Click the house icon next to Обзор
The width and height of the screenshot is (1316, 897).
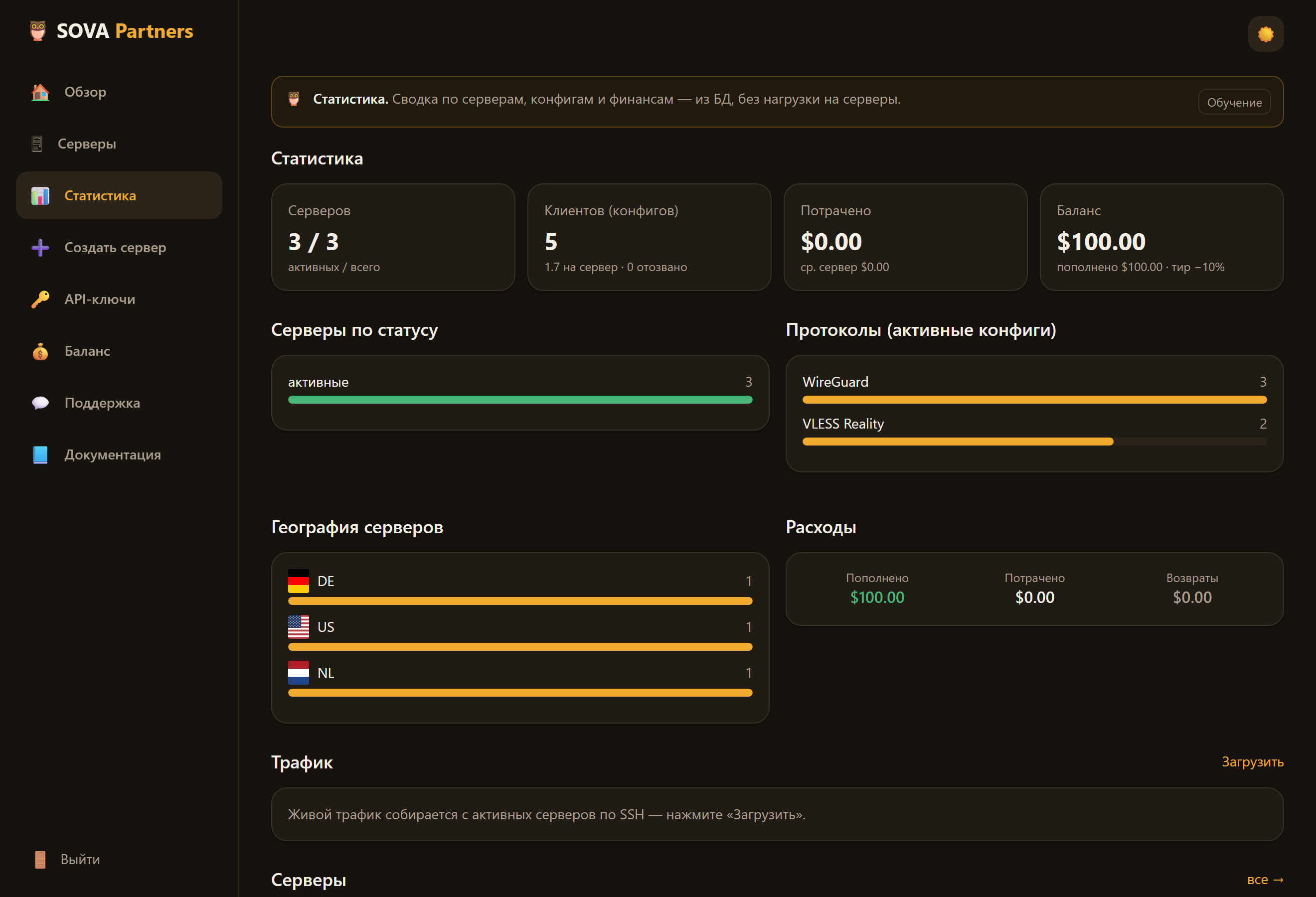click(x=40, y=92)
